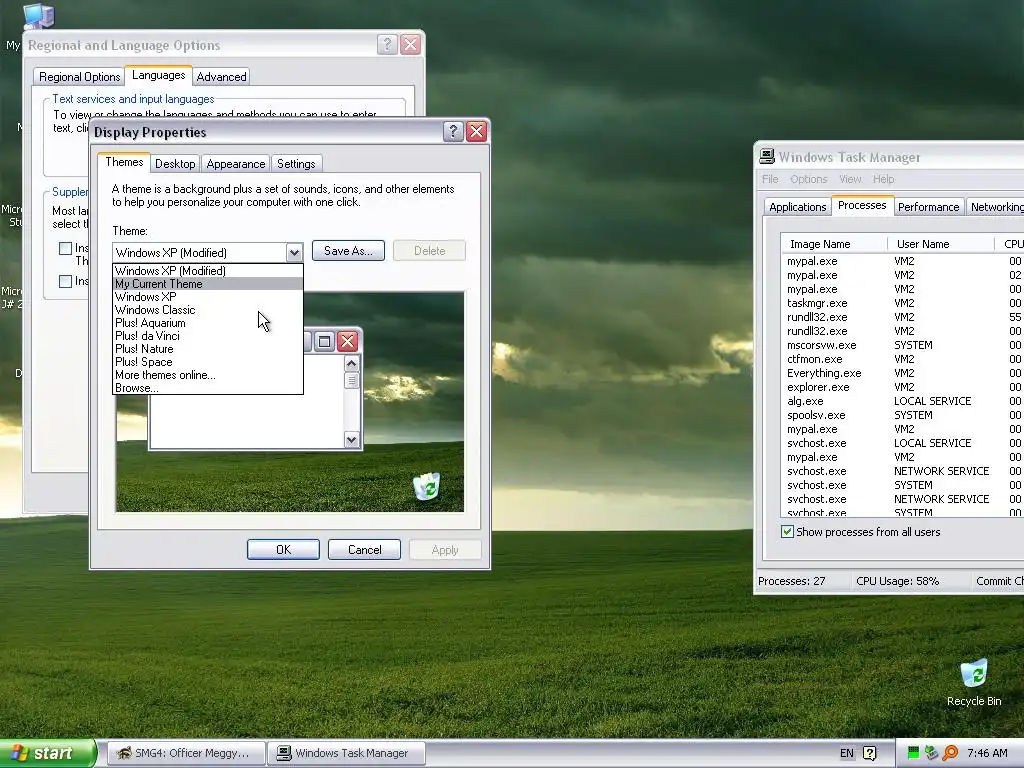Screen dimensions: 1024x768
Task: Choose More themes online... option
Action: tap(208, 375)
